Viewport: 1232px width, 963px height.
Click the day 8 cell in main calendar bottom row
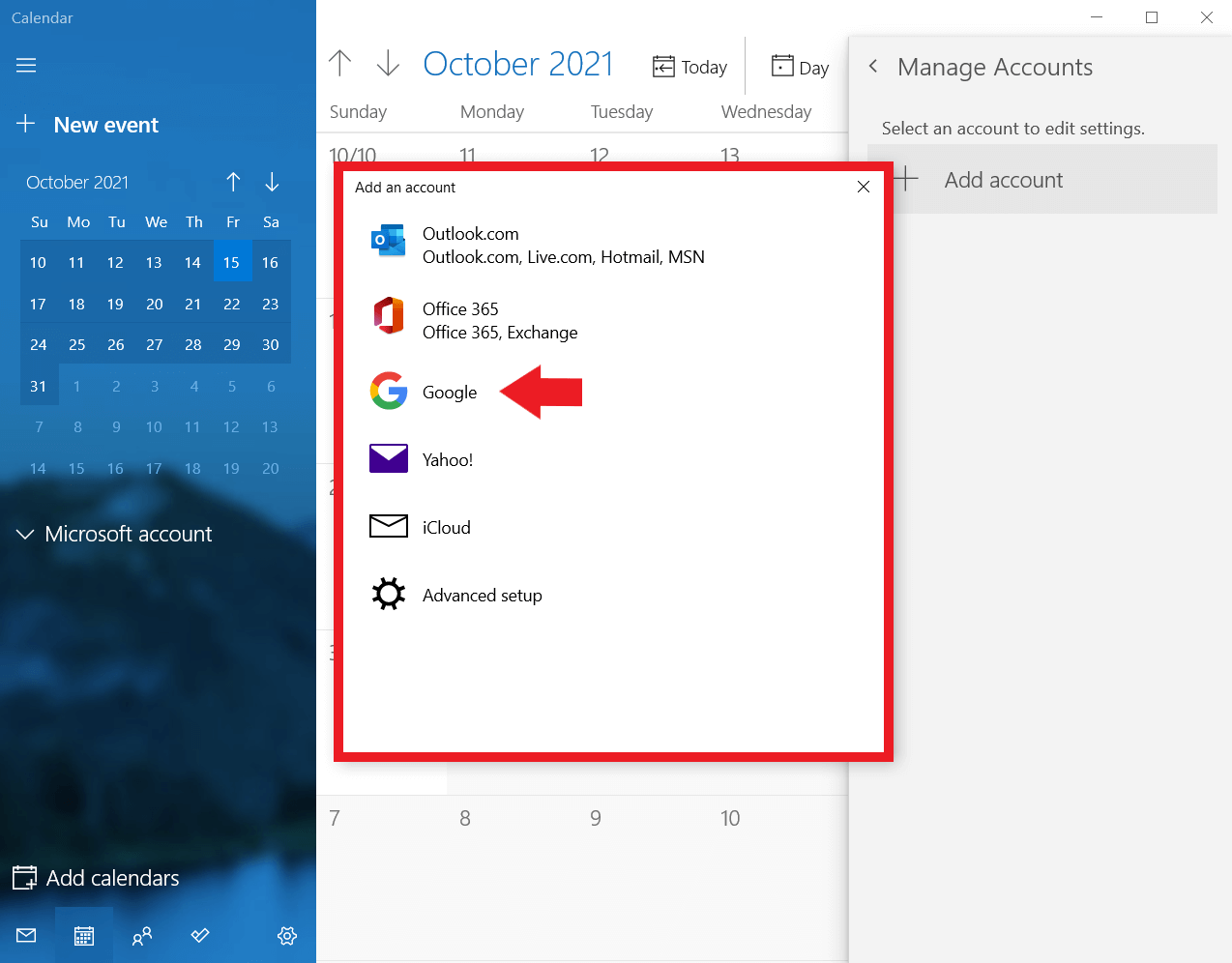pos(513,876)
